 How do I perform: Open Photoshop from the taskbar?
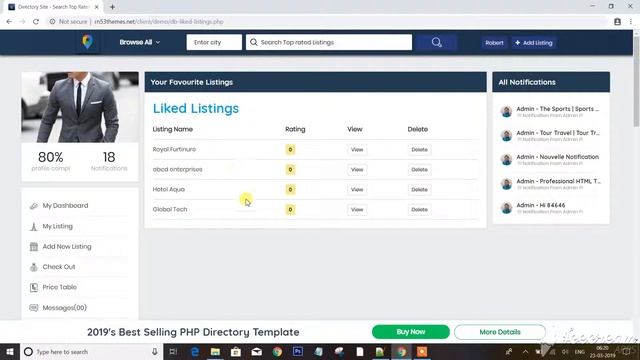[298, 351]
